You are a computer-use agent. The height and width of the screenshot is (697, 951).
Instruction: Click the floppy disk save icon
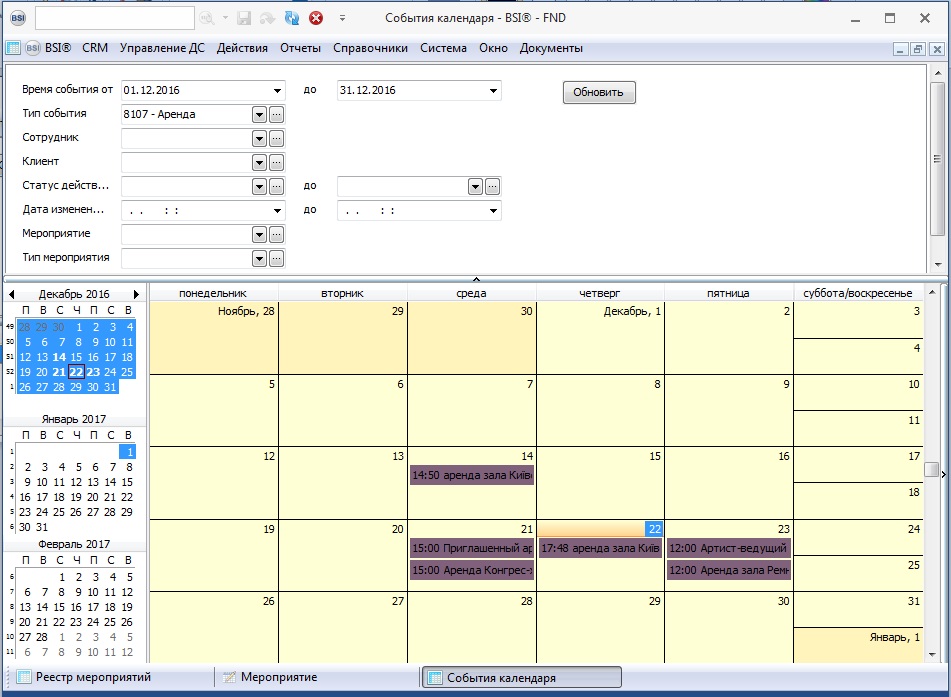coord(244,18)
